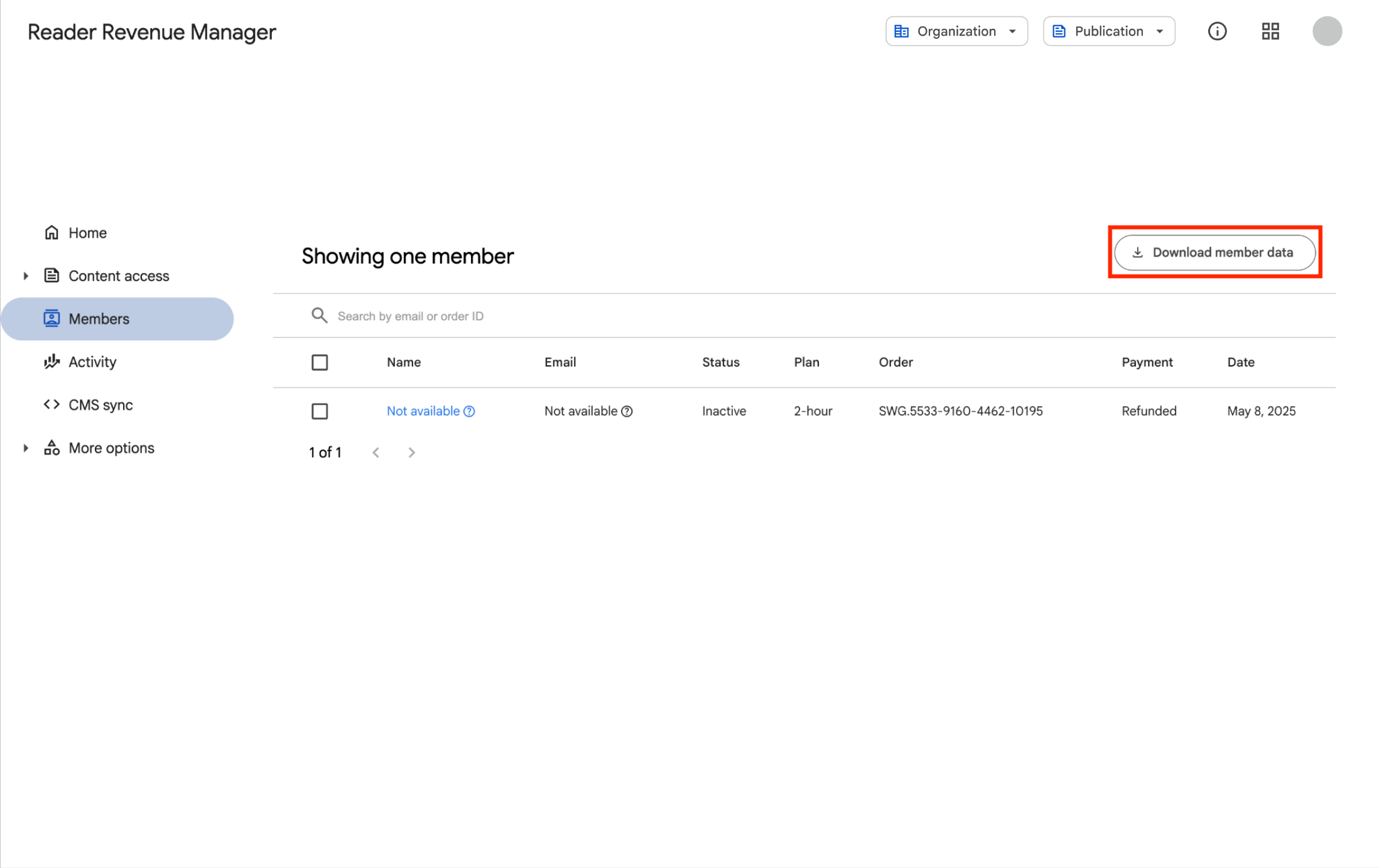Image resolution: width=1379 pixels, height=868 pixels.
Task: Click help icon beside Not available email
Action: [627, 411]
